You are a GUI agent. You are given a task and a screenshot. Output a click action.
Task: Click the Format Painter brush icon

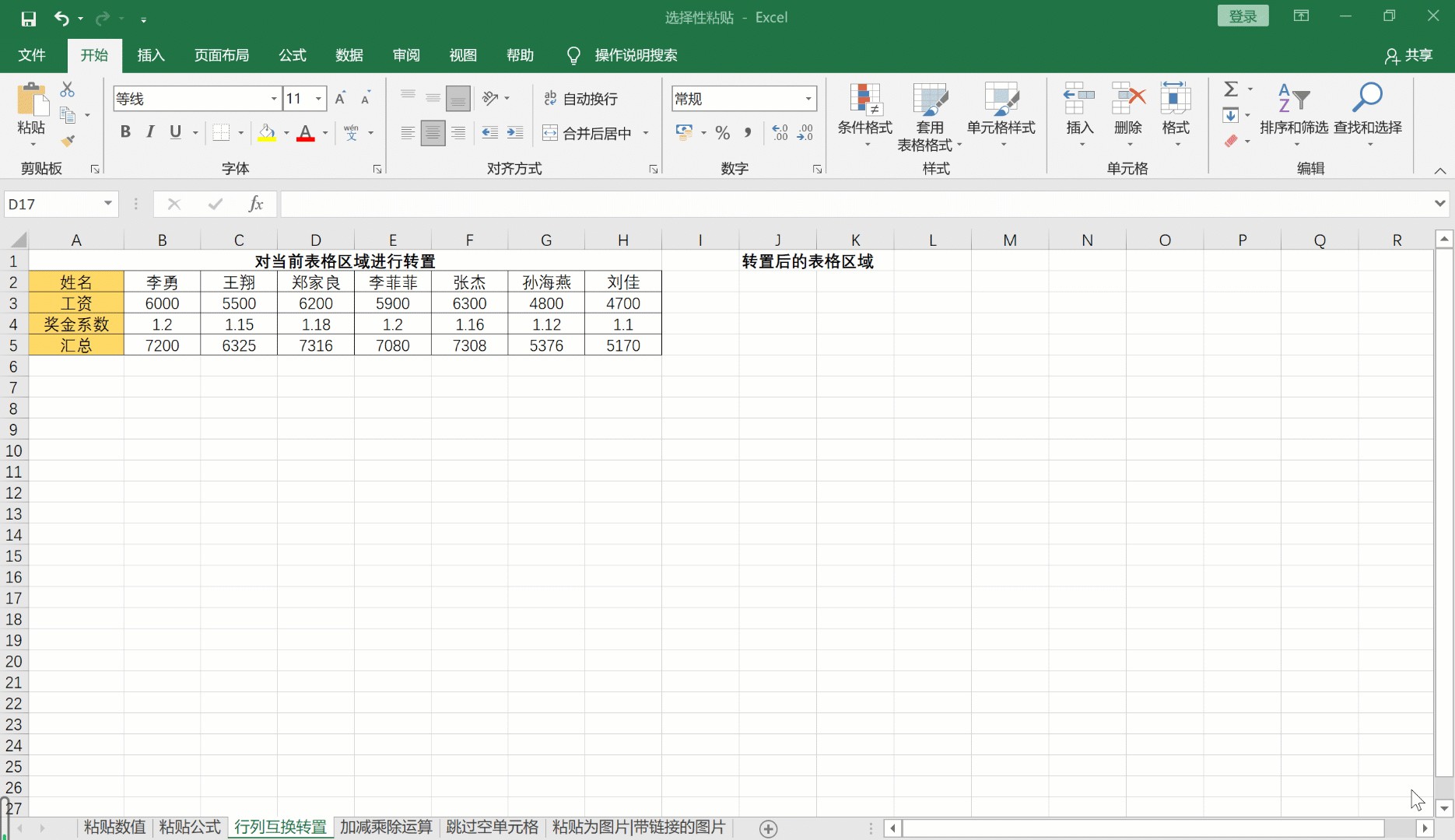click(68, 141)
